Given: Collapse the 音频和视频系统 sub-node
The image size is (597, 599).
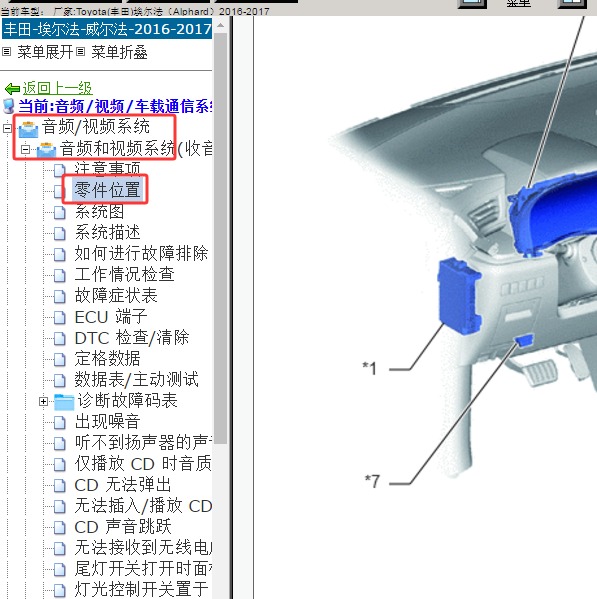Looking at the screenshot, I should pyautogui.click(x=25, y=149).
